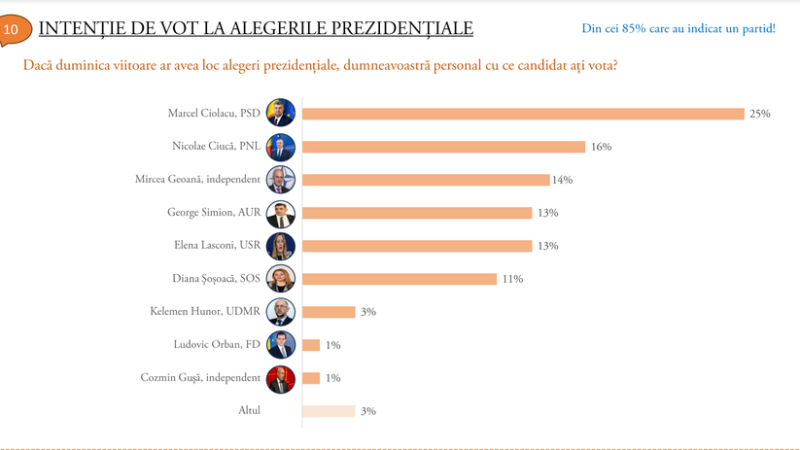Viewport: 800px width, 450px height.
Task: Click the orange slide number 10 badge
Action: pos(12,29)
